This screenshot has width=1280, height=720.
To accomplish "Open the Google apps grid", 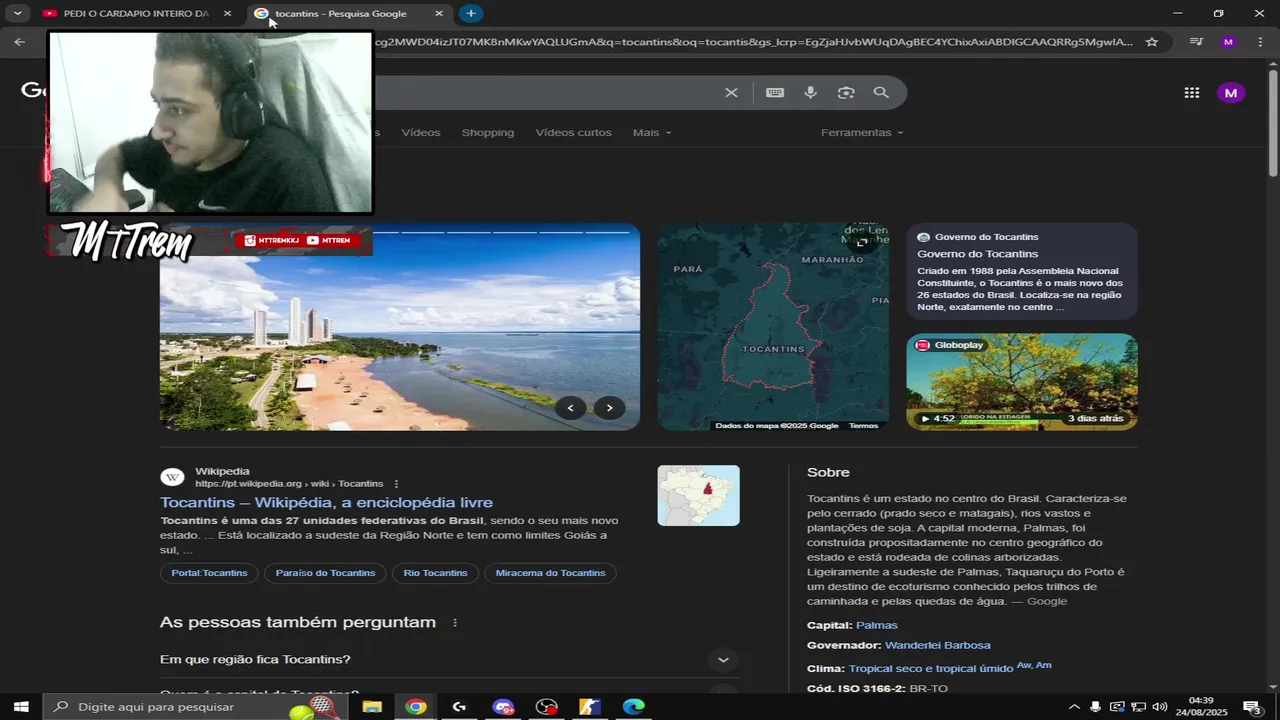I will [1192, 93].
